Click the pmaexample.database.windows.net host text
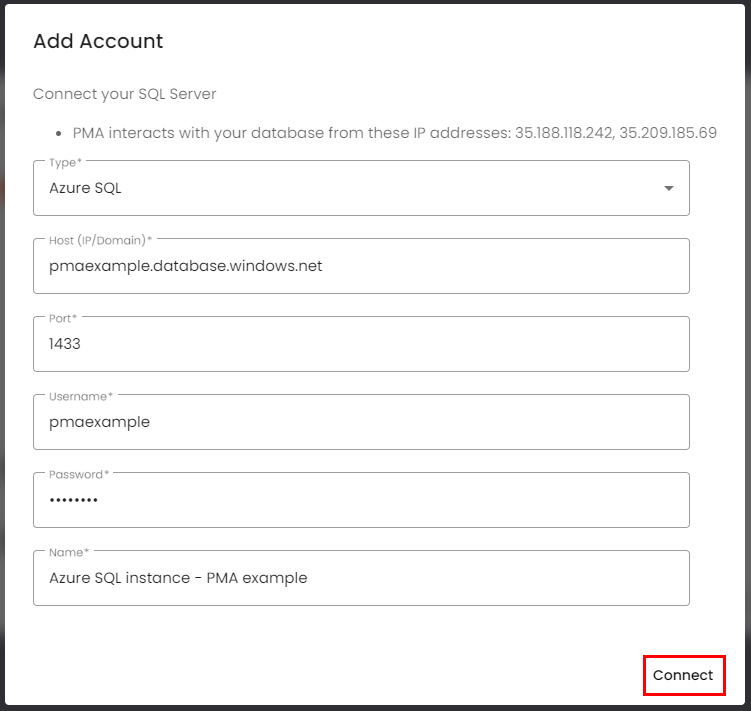The height and width of the screenshot is (711, 751). pyautogui.click(x=186, y=266)
